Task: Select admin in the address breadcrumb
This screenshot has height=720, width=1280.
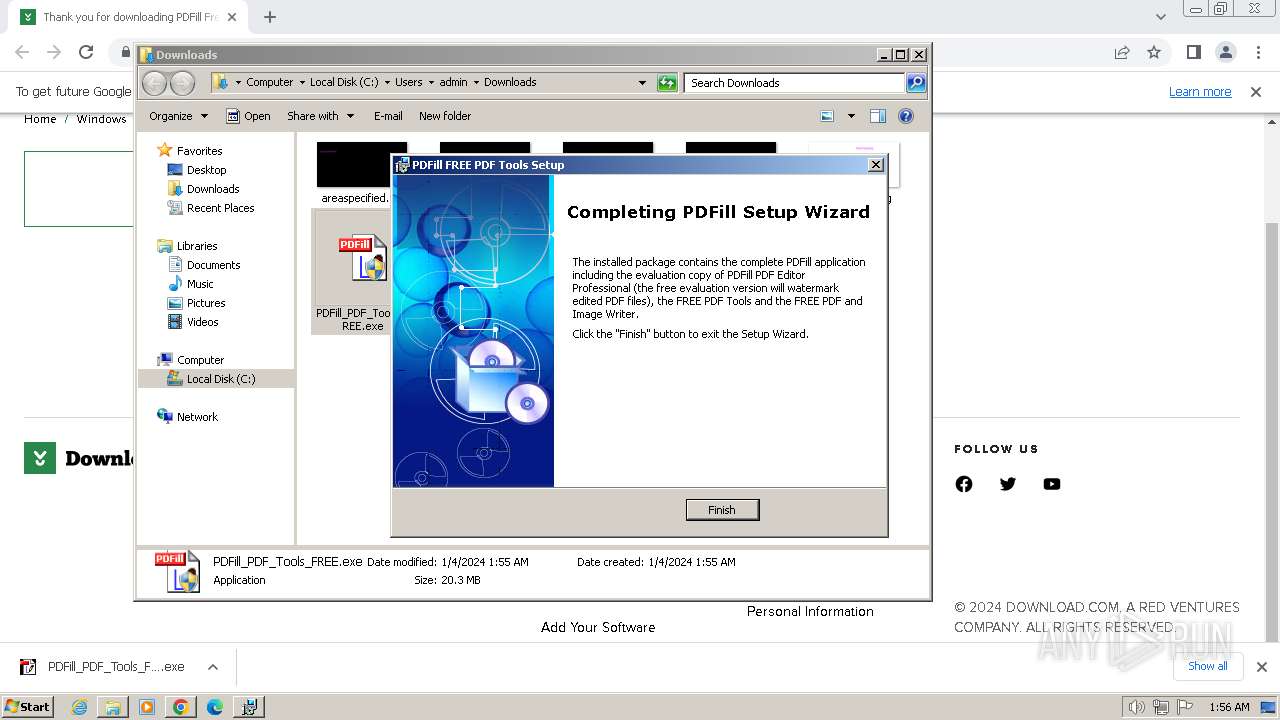Action: point(453,83)
